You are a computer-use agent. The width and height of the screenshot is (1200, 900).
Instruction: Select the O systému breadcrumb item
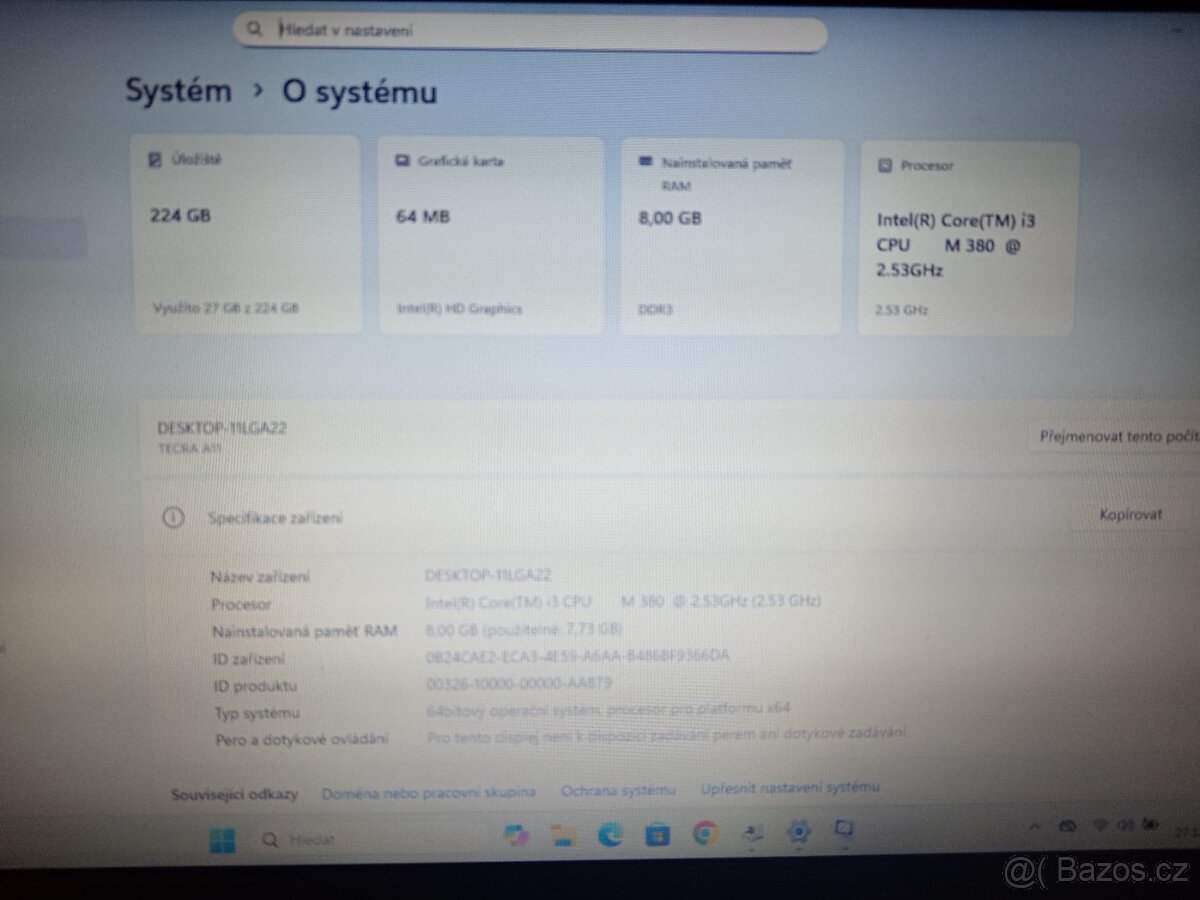[360, 91]
